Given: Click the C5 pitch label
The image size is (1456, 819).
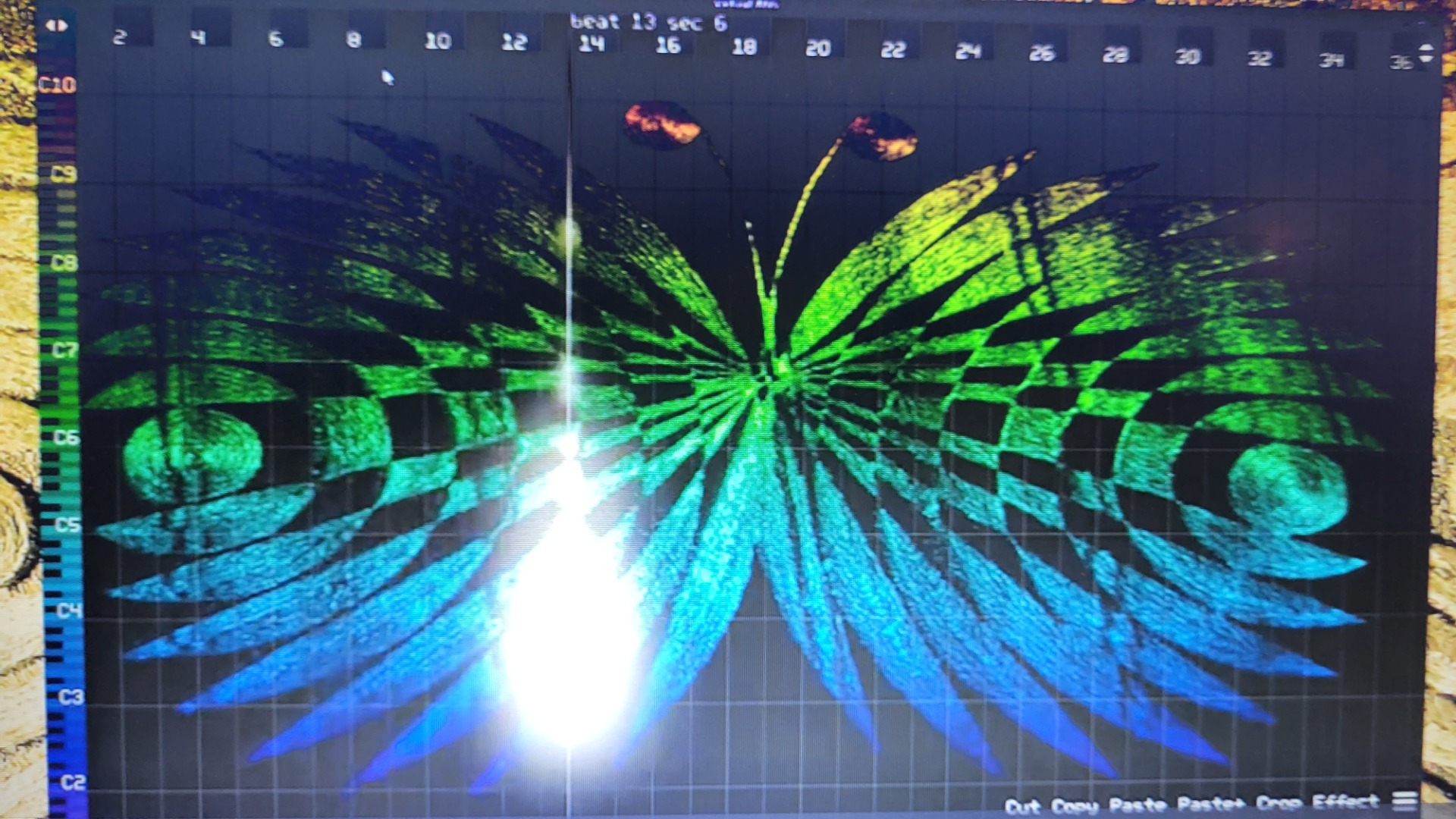Looking at the screenshot, I should (x=67, y=524).
